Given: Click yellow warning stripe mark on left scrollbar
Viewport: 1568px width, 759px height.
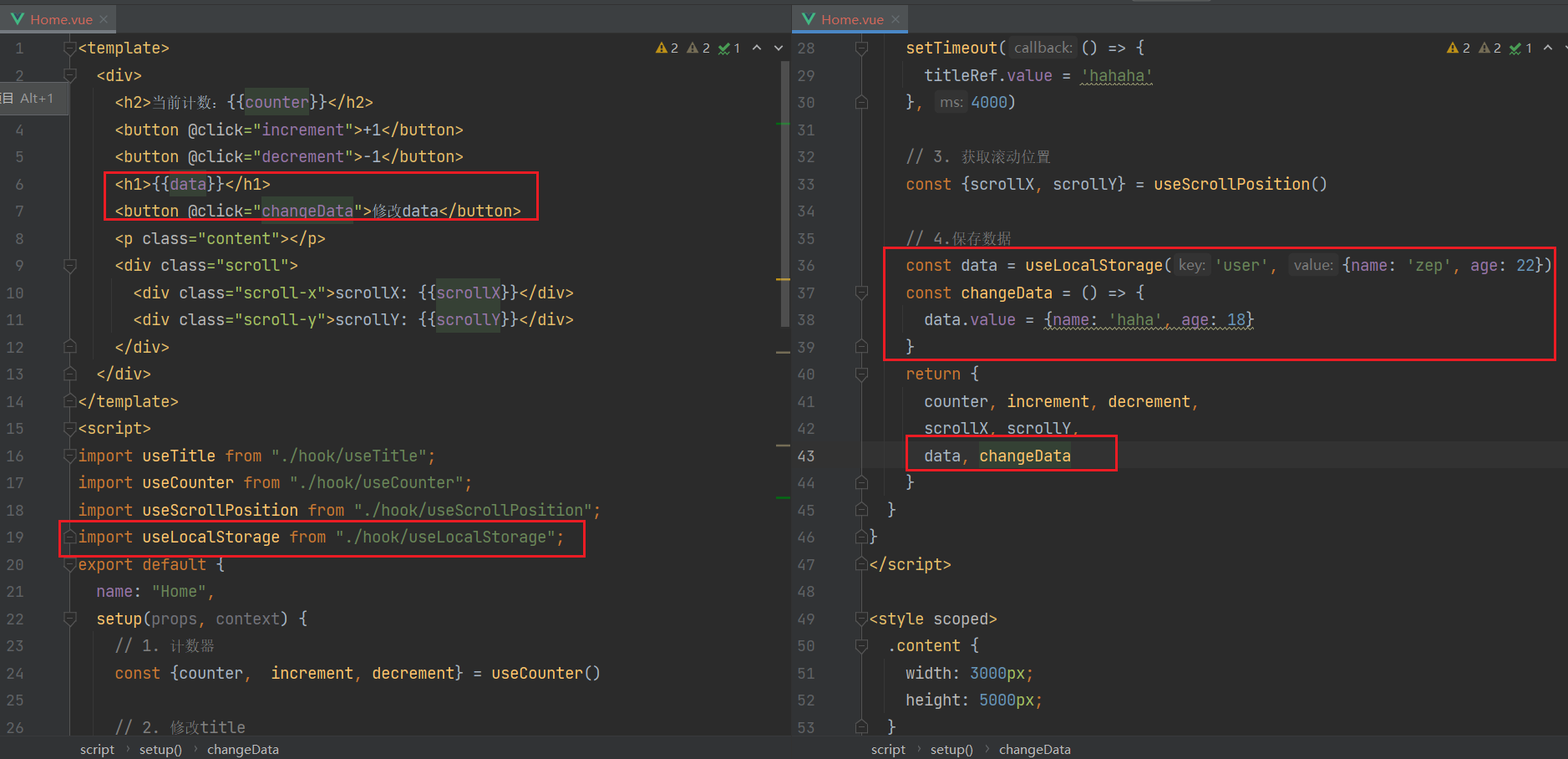Looking at the screenshot, I should pos(783,279).
